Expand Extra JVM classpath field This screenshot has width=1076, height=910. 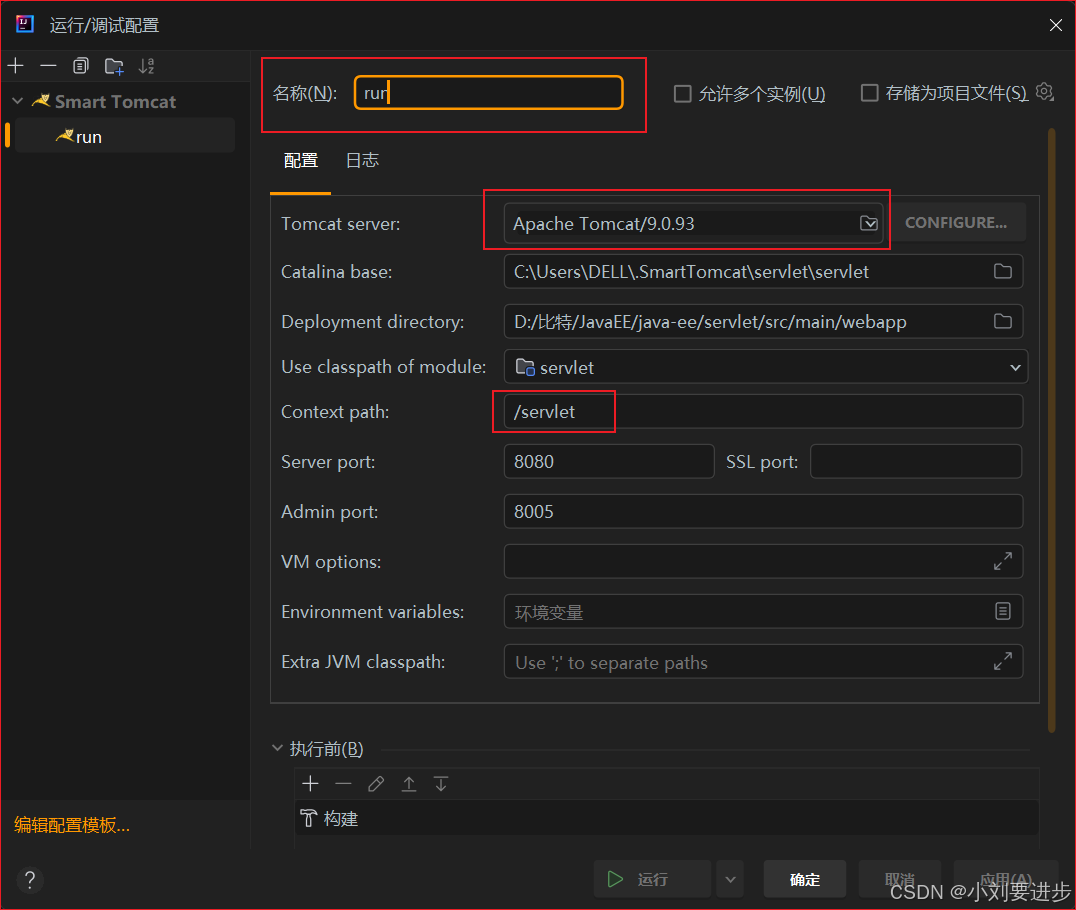pos(1003,661)
